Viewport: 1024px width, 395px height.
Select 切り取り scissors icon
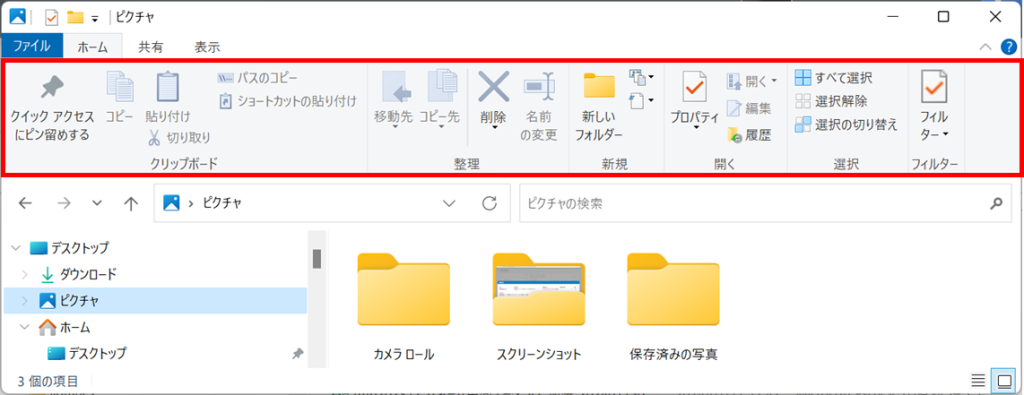point(154,138)
